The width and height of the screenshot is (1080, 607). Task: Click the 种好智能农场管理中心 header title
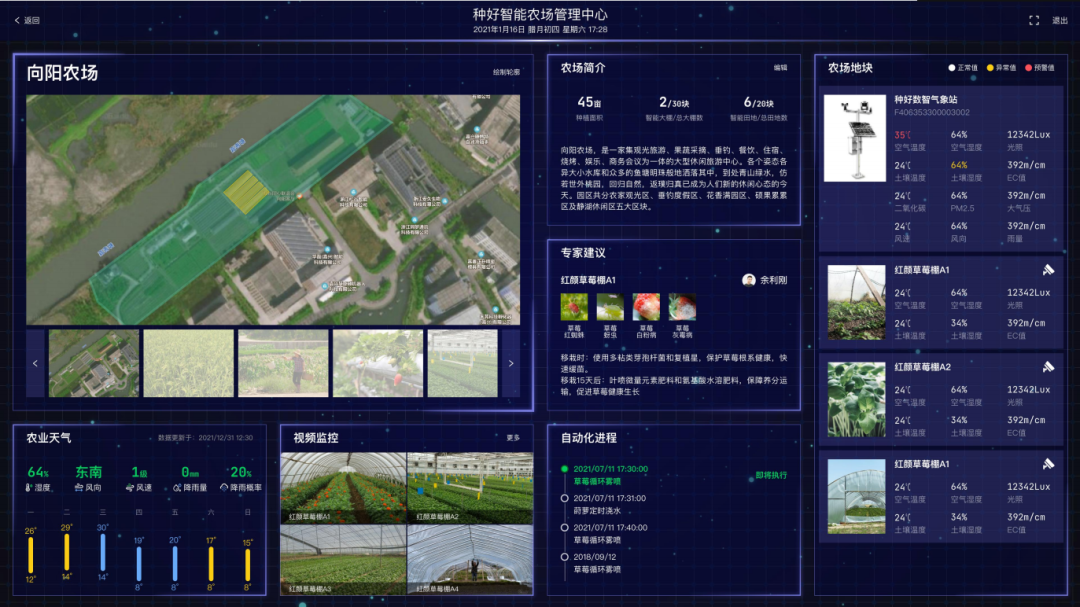click(x=540, y=14)
